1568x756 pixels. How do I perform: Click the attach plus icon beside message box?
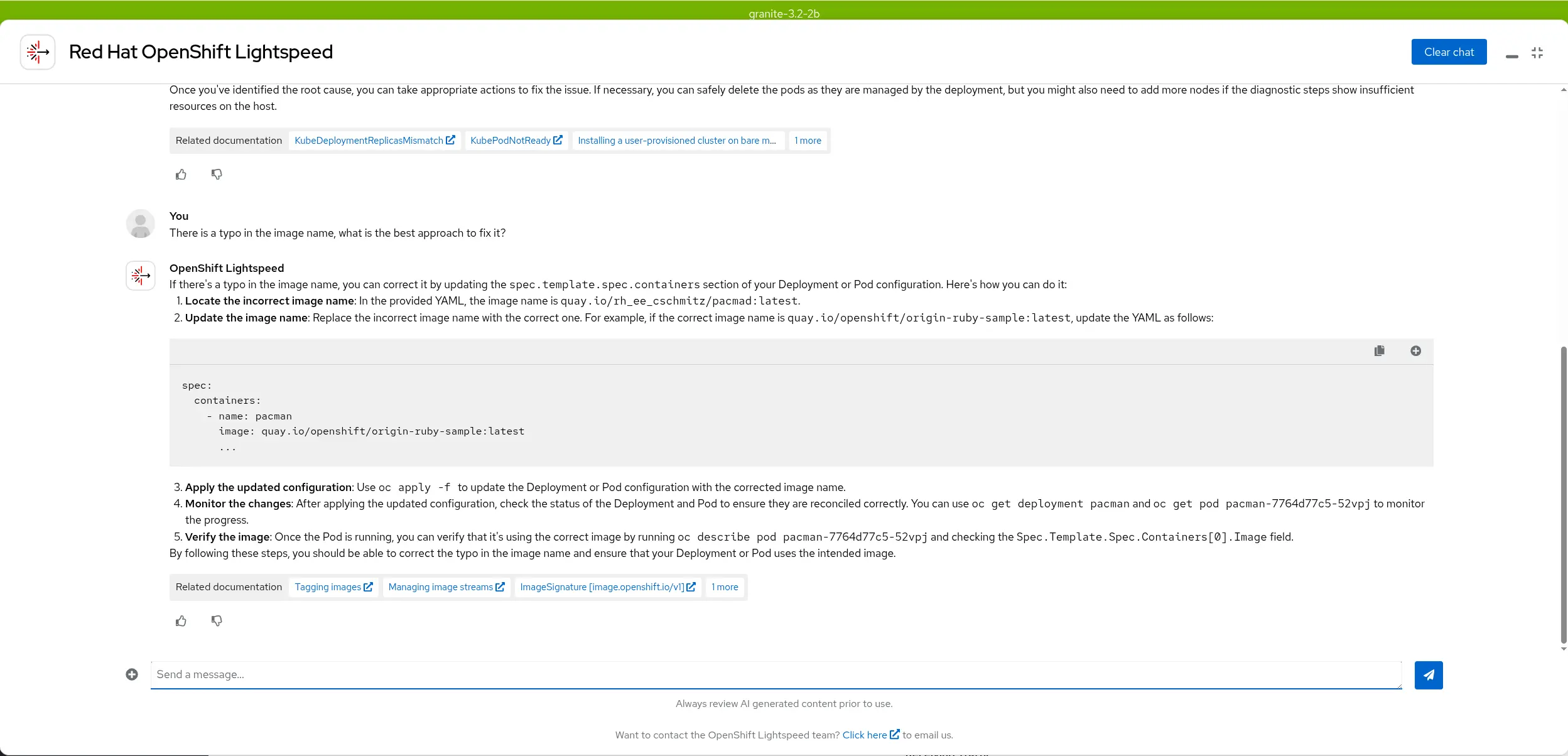(x=132, y=674)
